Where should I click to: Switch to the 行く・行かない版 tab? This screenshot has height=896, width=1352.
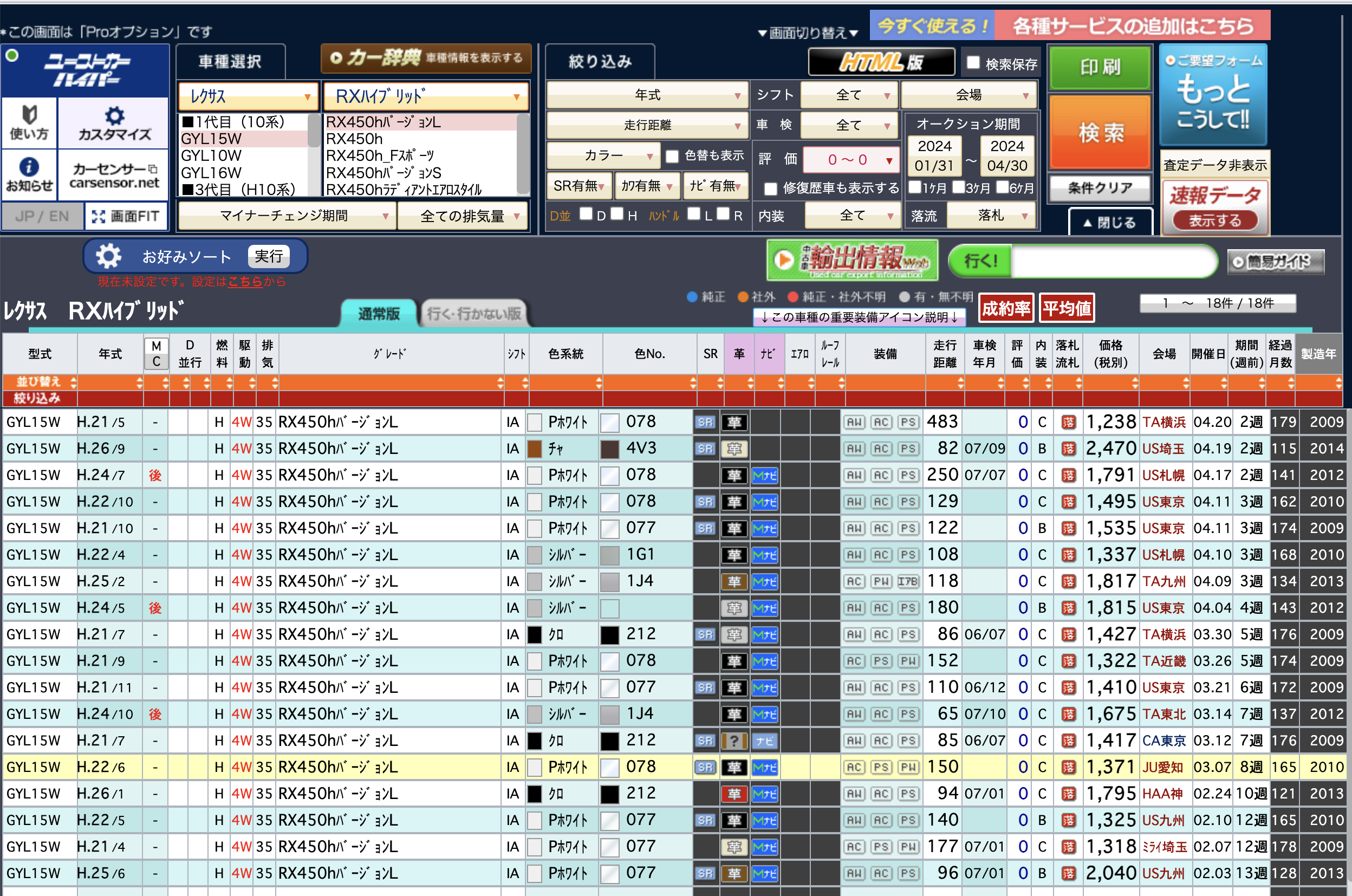[x=474, y=314]
